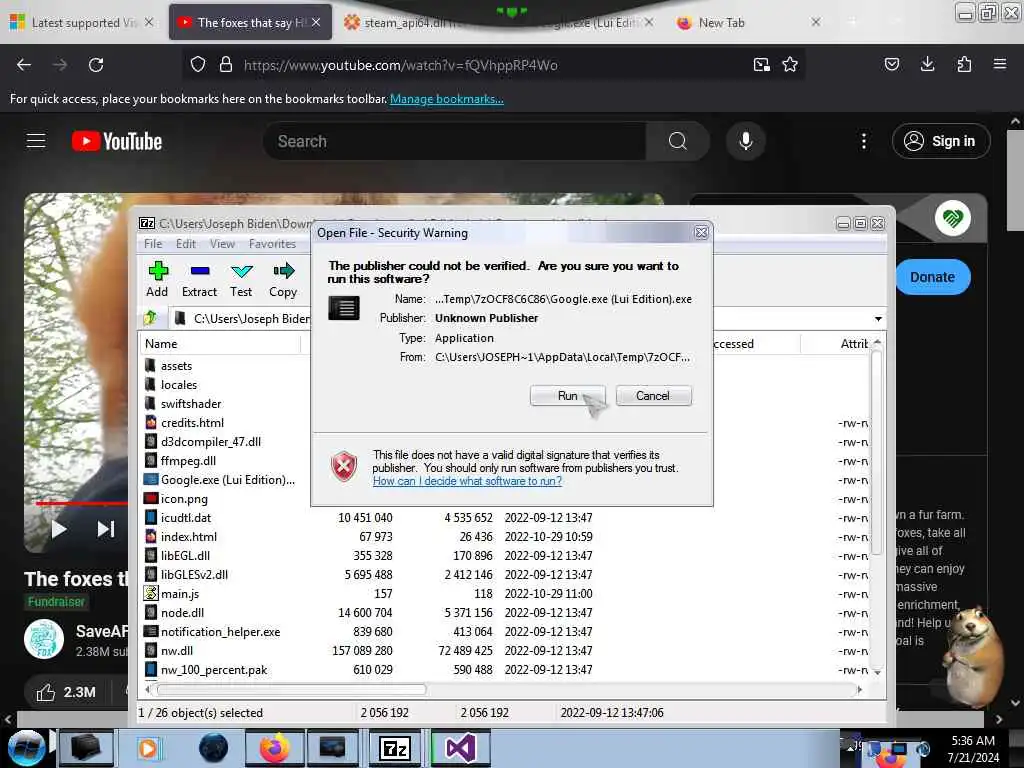
Task: Click the YouTube search magnifier button
Action: click(678, 141)
